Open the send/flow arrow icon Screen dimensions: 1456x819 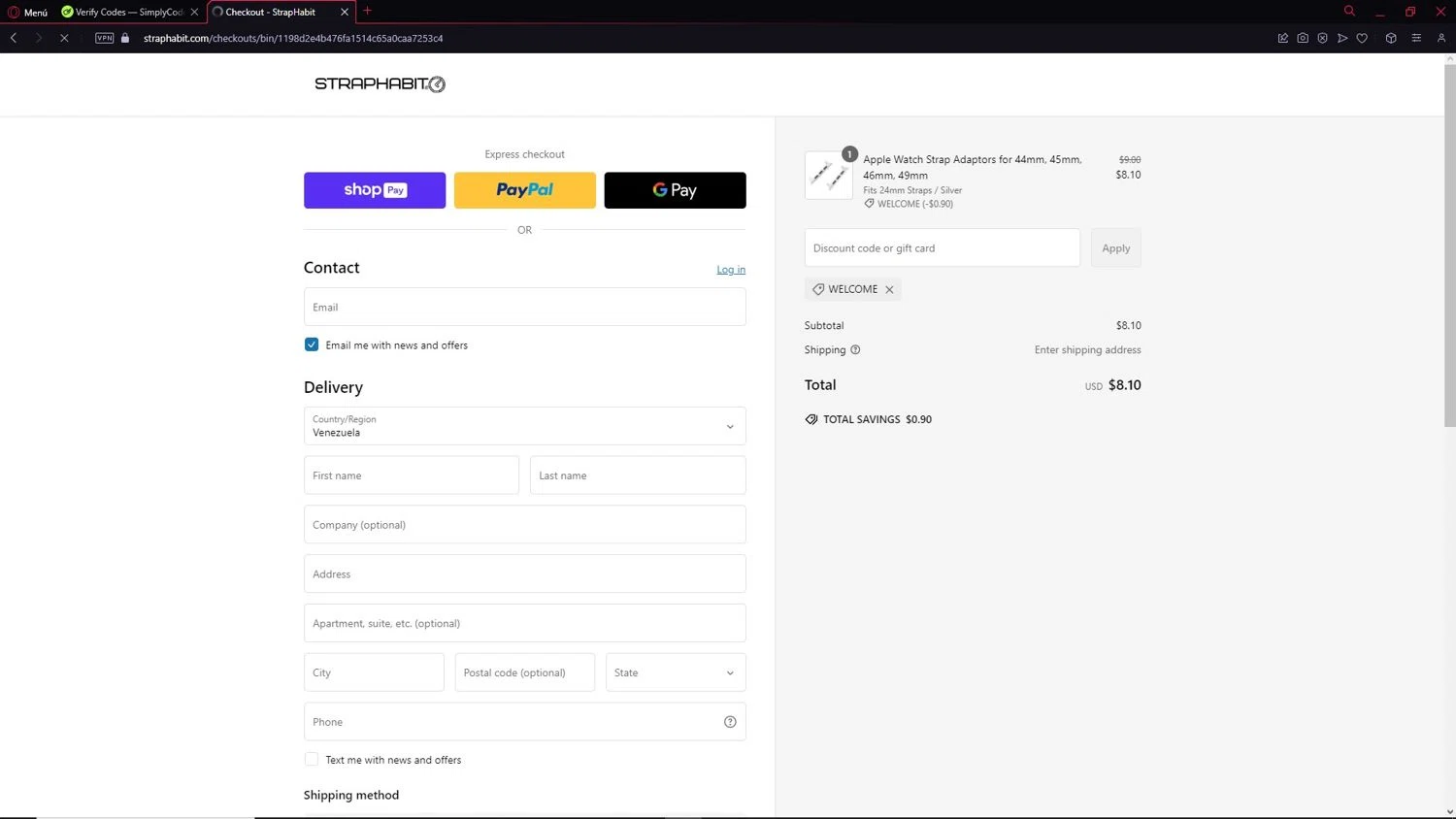pos(1342,38)
